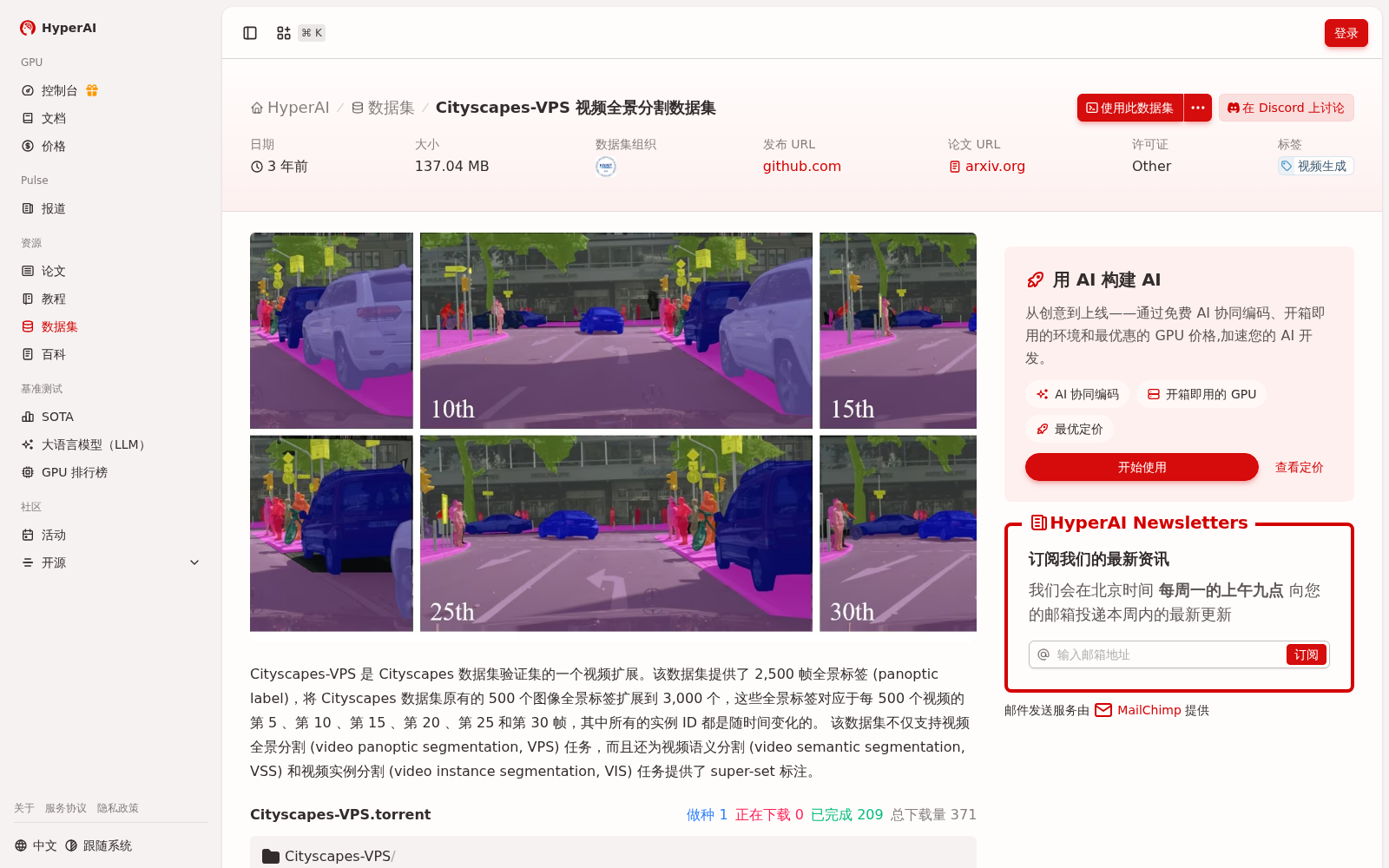This screenshot has width=1389, height=868.
Task: Go to 数据集 breadcrumb
Action: 383,108
